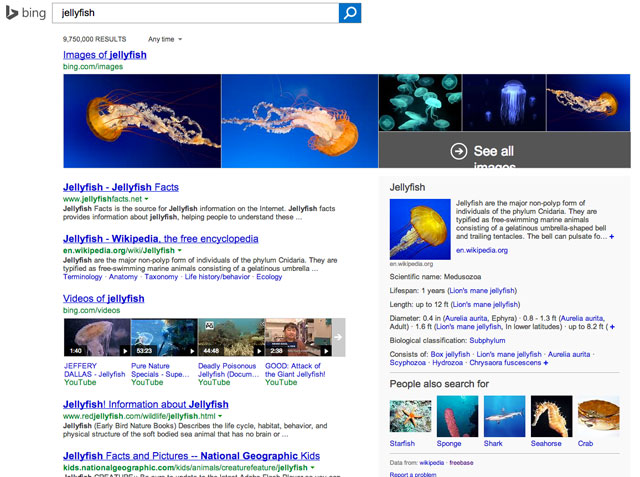The width and height of the screenshot is (640, 477).
Task: Open Videos of jellyfish link
Action: pyautogui.click(x=104, y=299)
